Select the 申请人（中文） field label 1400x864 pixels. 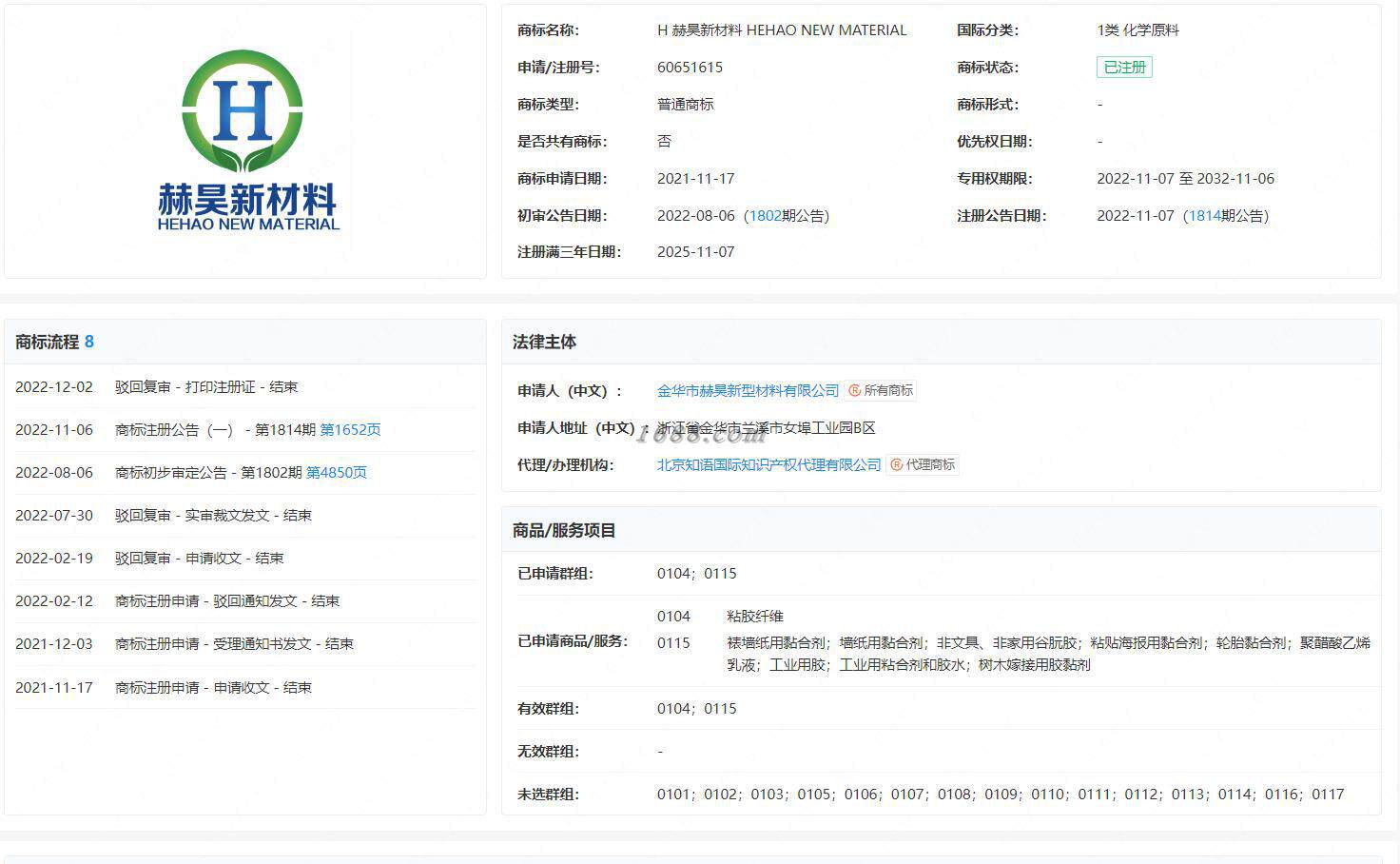point(570,391)
